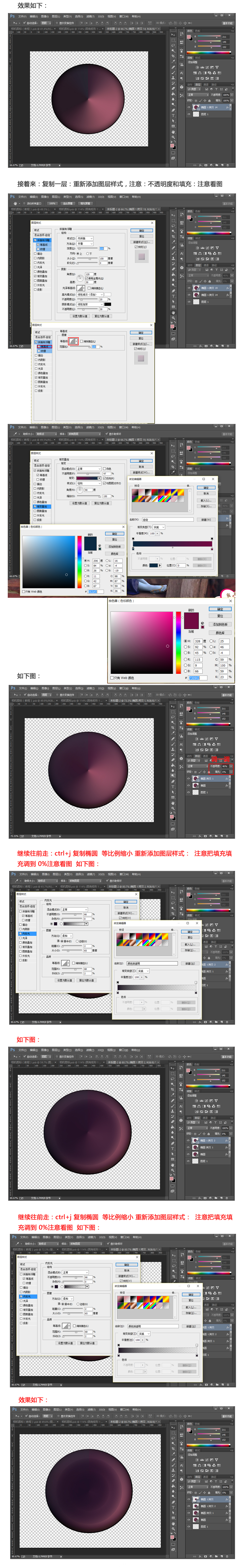
Task: Click delete layer trash icon in red-highlighted fill screenshot
Action: point(227,836)
